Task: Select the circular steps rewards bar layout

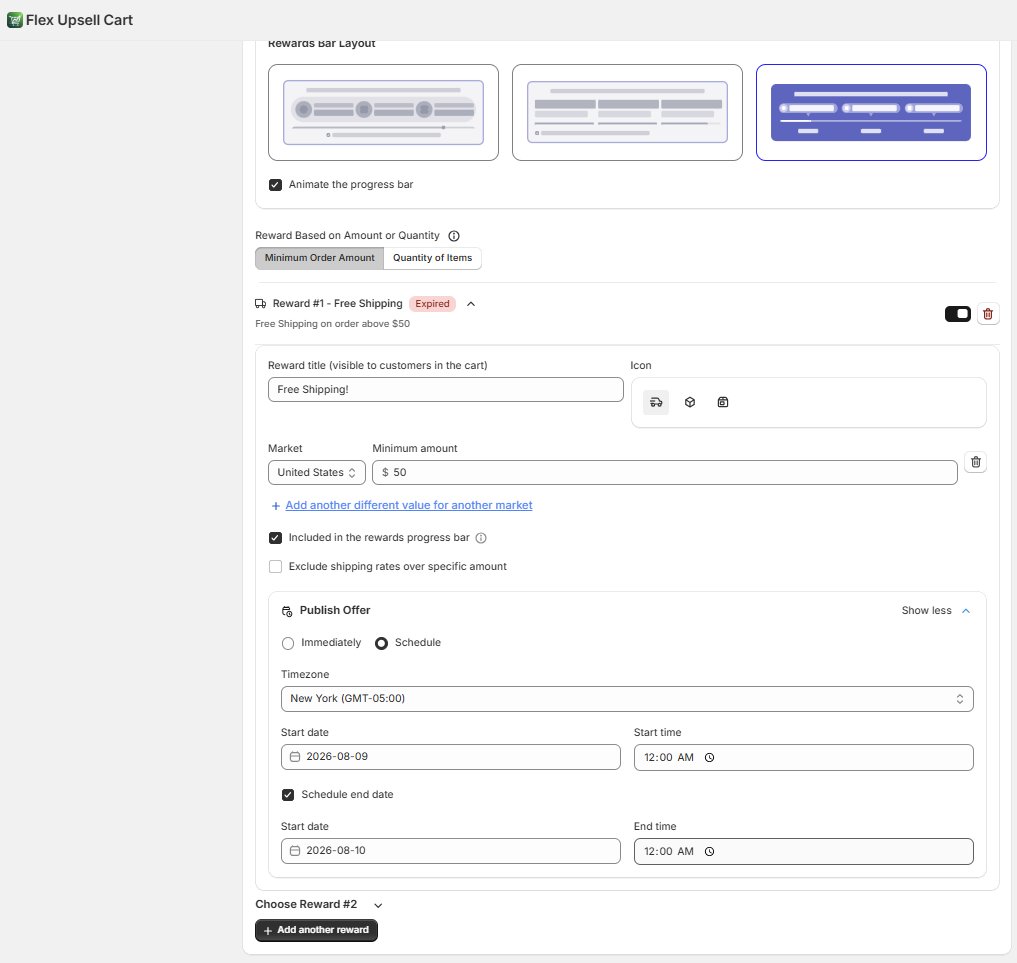Action: point(383,112)
